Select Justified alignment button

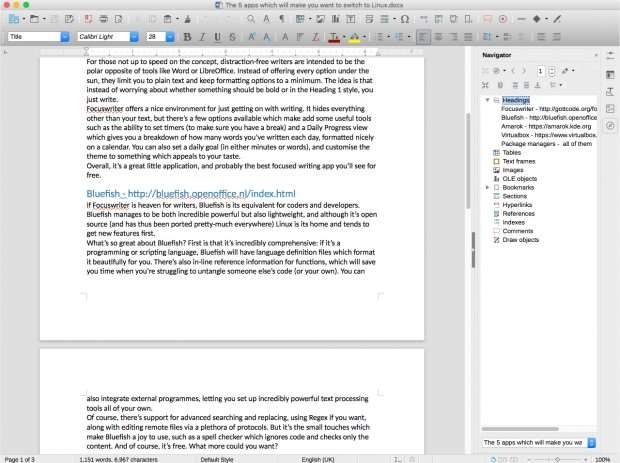(x=468, y=37)
